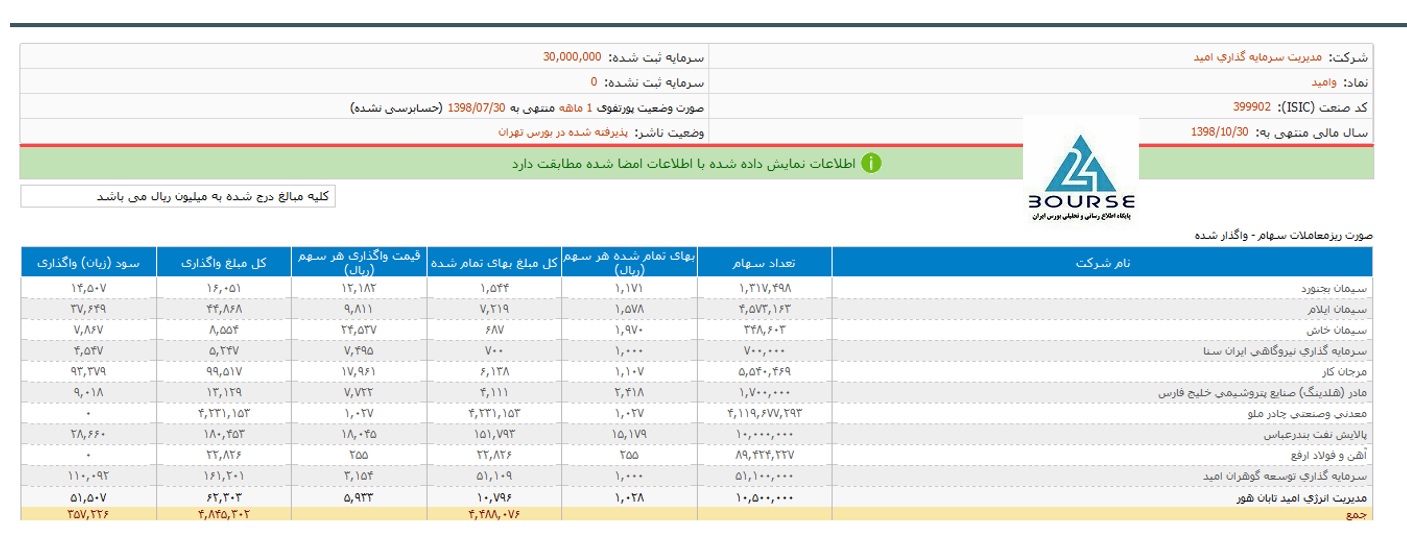Select fiscal year end date 1398/10/30
This screenshot has height=539, width=1407.
pyautogui.click(x=1220, y=132)
